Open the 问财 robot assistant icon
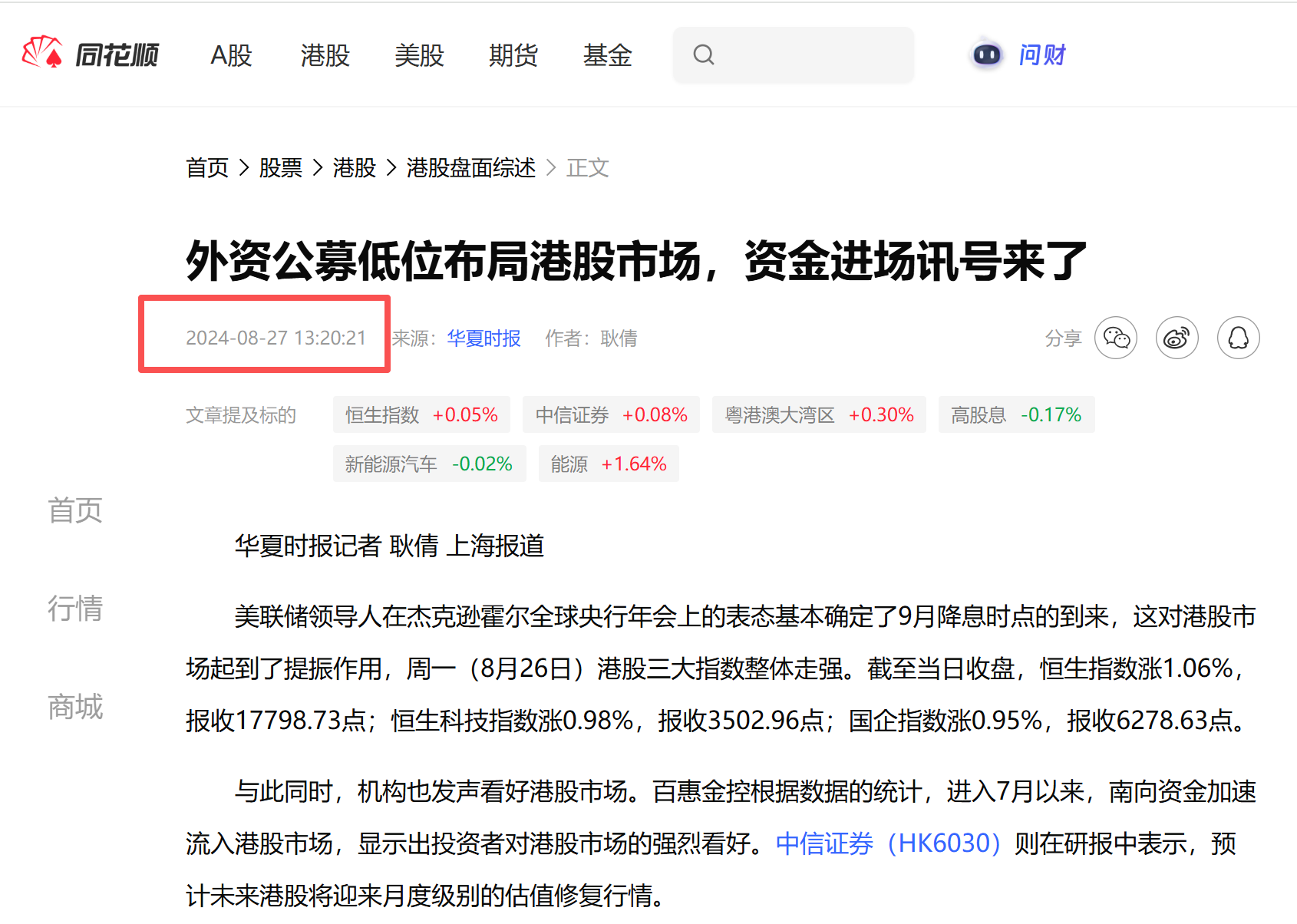Image resolution: width=1297 pixels, height=924 pixels. click(x=986, y=54)
